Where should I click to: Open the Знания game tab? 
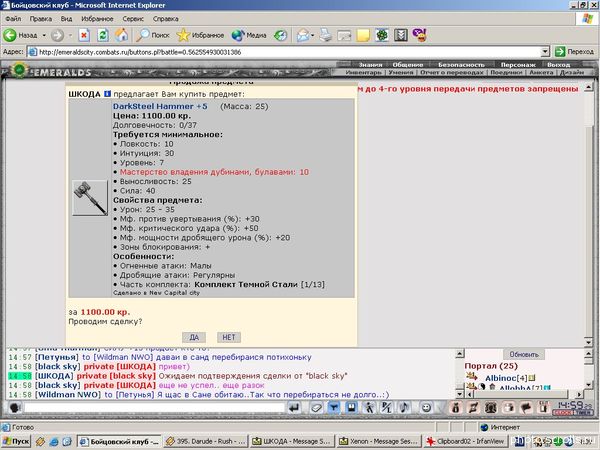370,65
